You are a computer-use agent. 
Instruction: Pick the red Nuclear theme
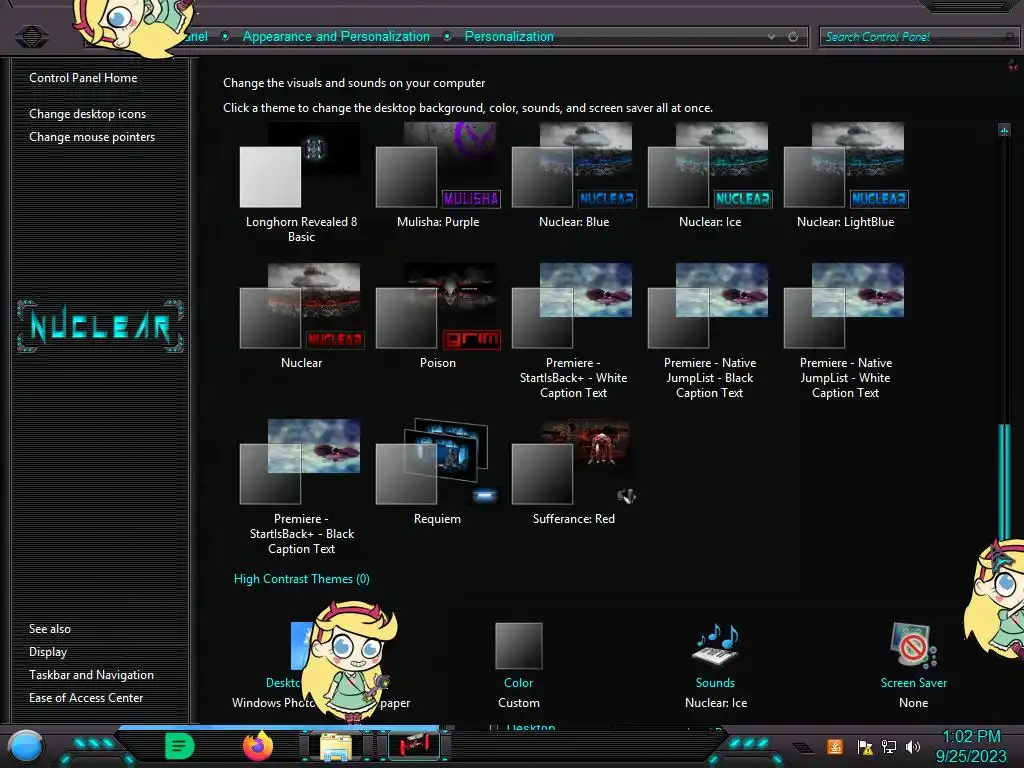(301, 316)
